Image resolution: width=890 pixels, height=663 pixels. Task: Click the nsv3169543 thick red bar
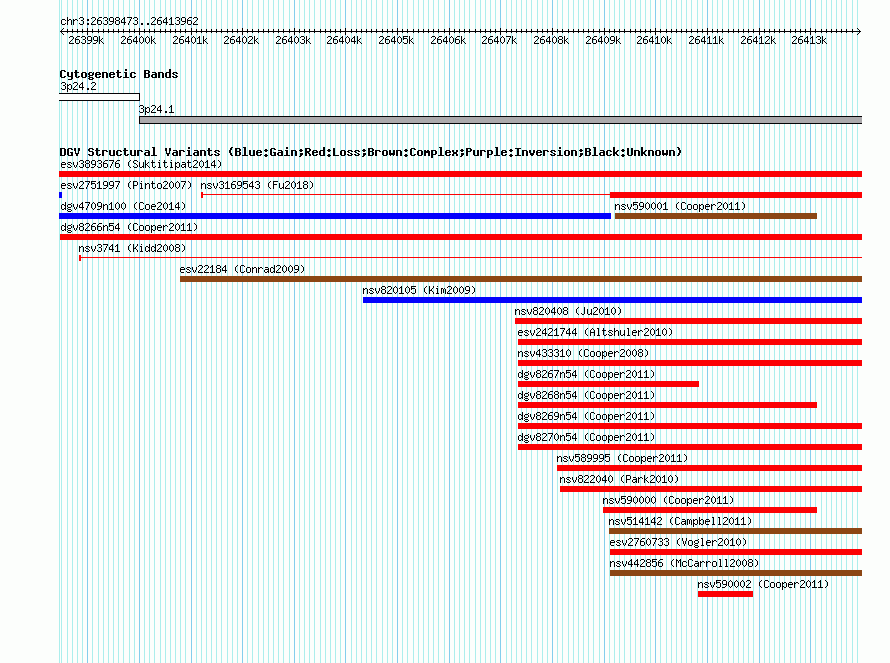736,195
